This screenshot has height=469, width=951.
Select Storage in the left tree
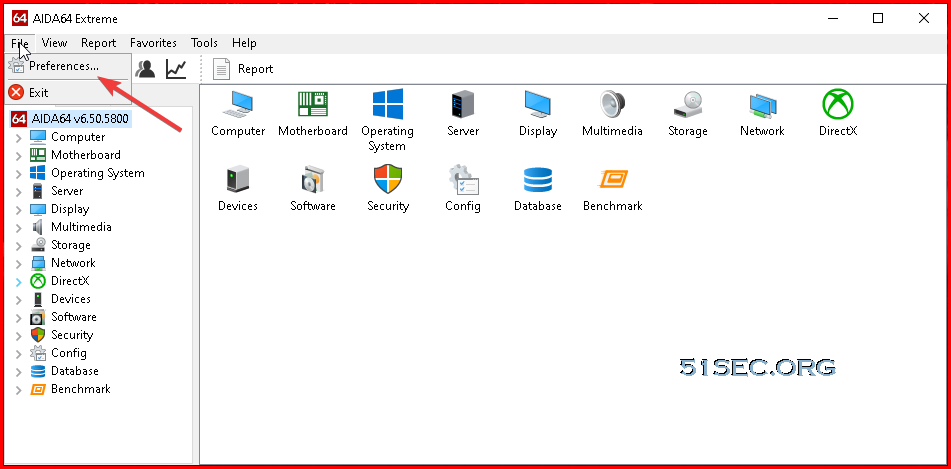[70, 245]
